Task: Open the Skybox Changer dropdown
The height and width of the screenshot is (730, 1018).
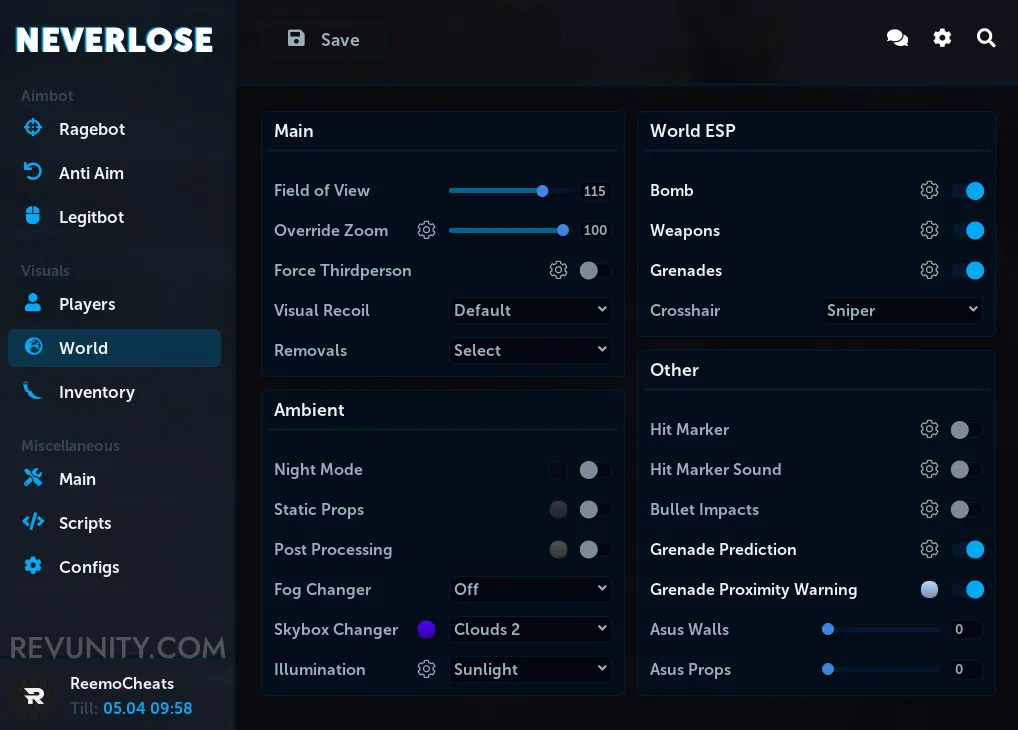Action: pos(530,629)
